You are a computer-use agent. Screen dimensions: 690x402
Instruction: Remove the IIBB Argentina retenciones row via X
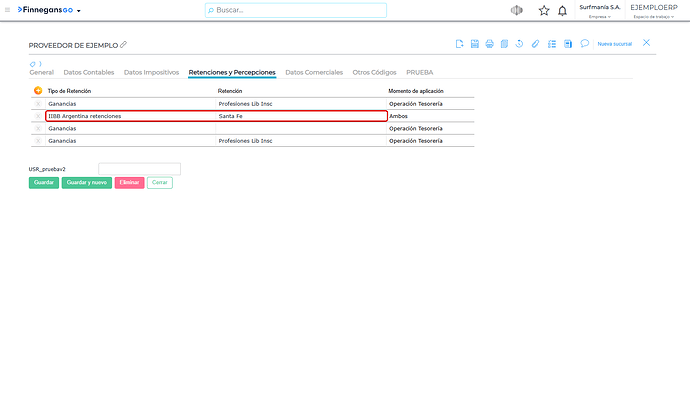point(38,116)
